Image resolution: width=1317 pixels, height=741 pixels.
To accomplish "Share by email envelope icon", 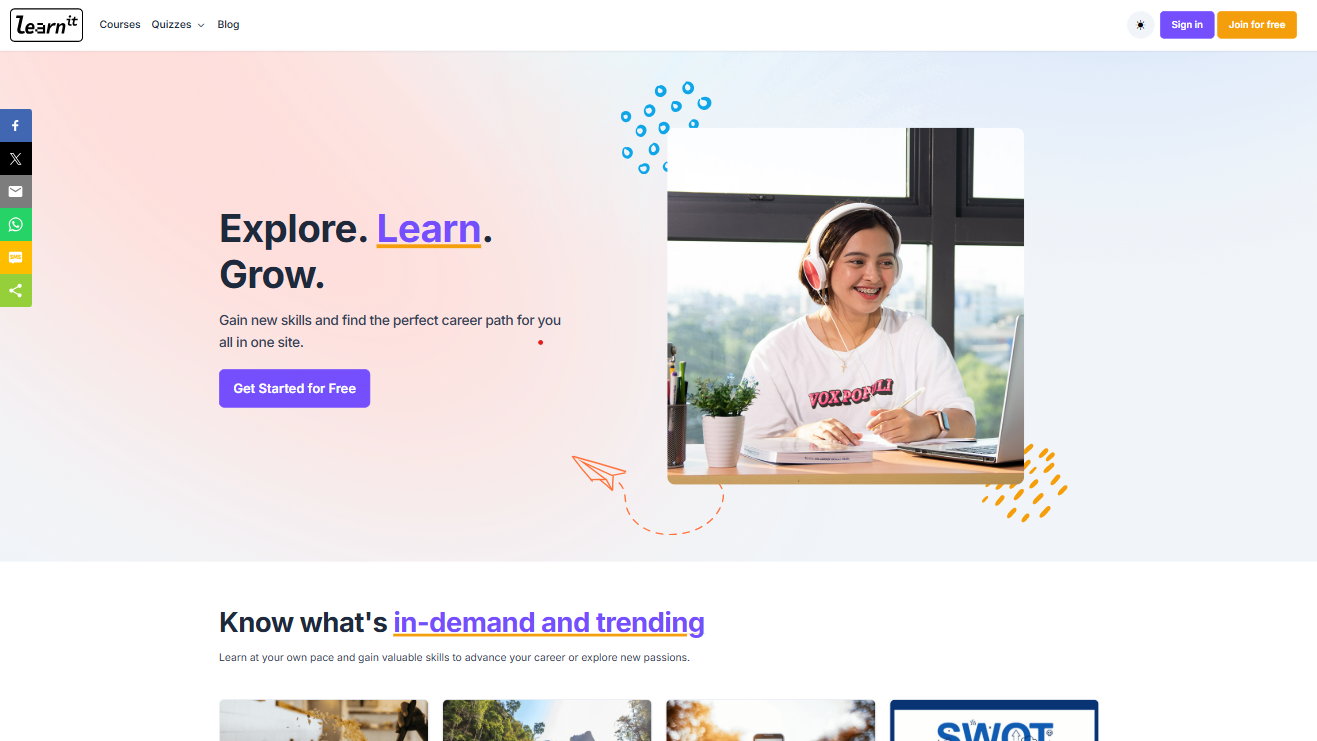I will tap(16, 192).
